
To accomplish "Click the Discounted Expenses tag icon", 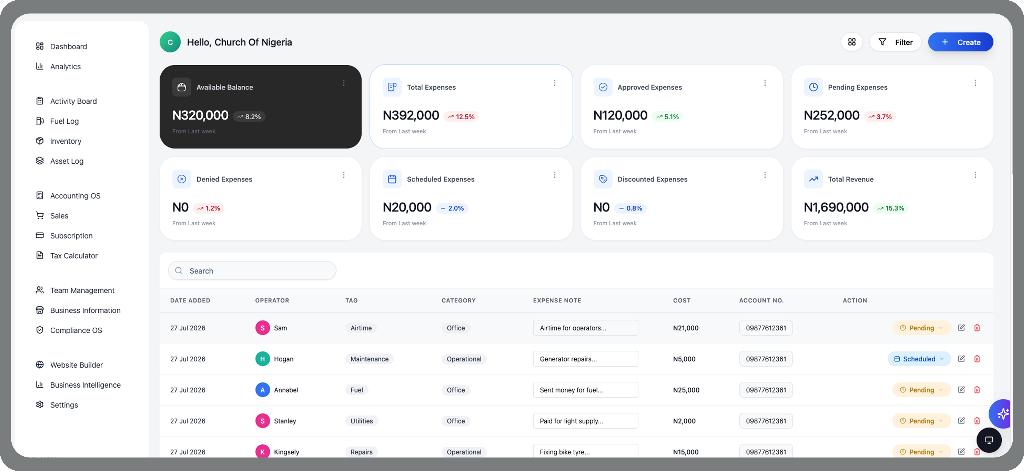I will 603,179.
